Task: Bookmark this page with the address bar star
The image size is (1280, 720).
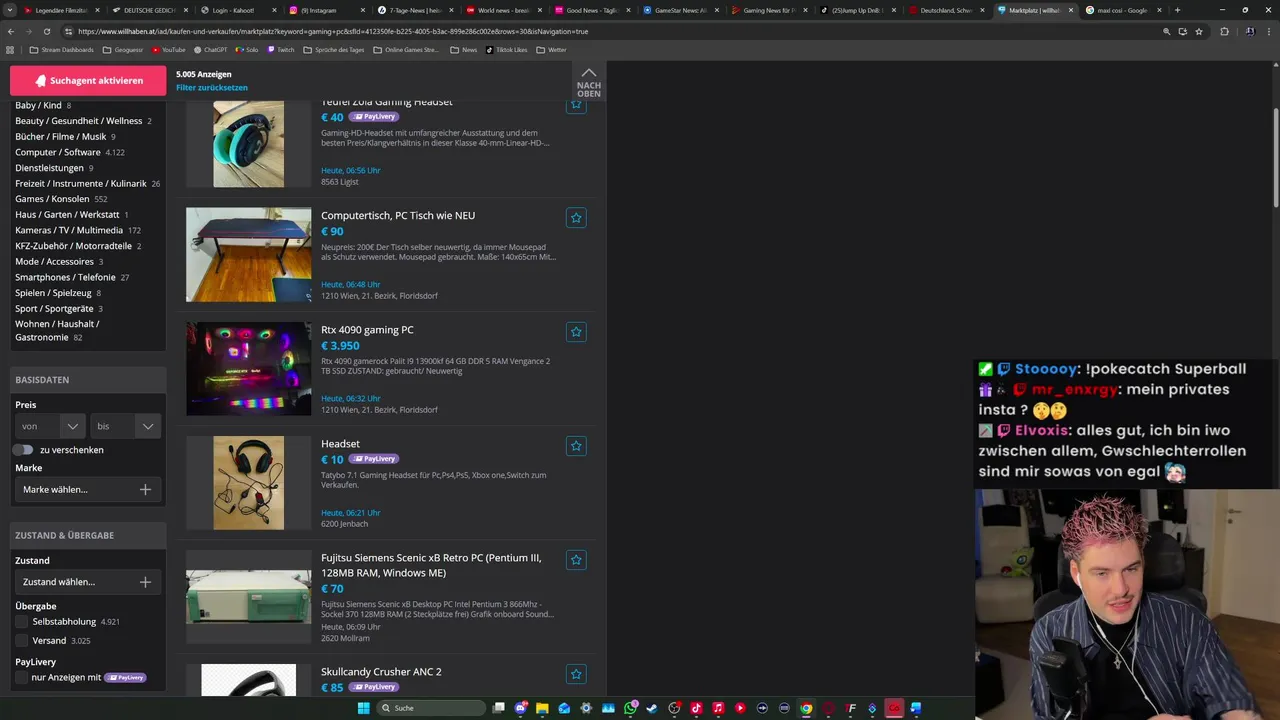Action: click(x=1199, y=31)
